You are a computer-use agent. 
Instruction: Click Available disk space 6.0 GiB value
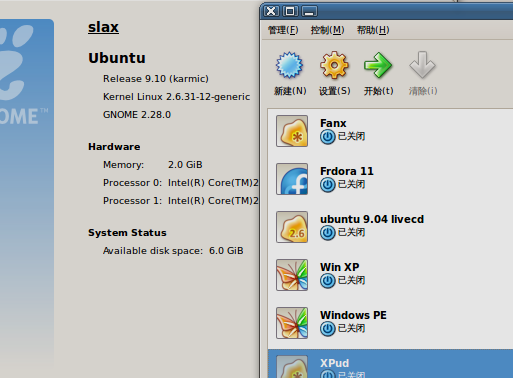point(226,251)
